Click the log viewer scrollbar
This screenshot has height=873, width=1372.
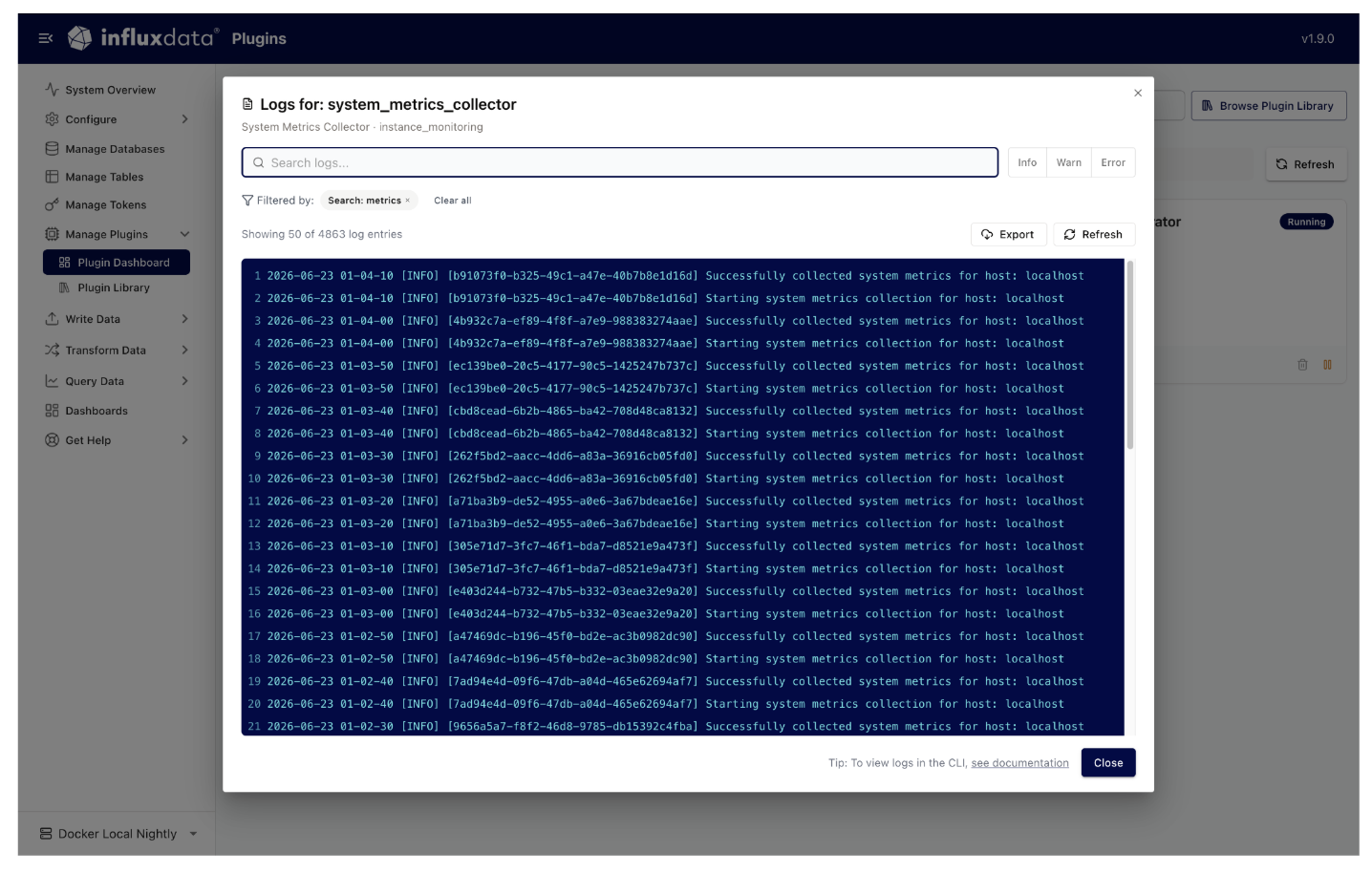pos(1130,355)
